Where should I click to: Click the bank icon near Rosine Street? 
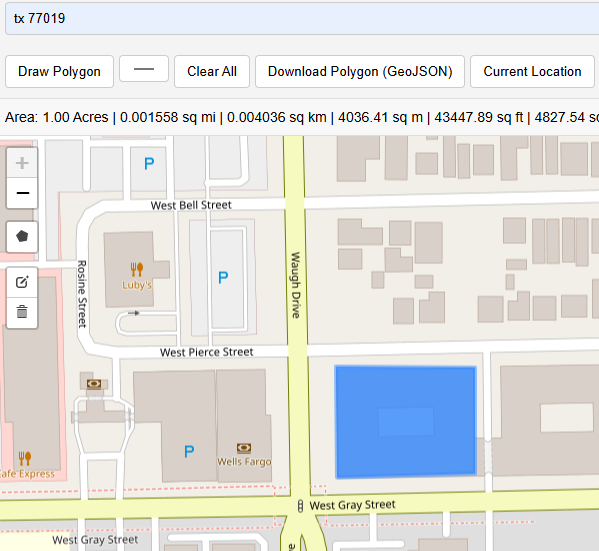coord(94,383)
